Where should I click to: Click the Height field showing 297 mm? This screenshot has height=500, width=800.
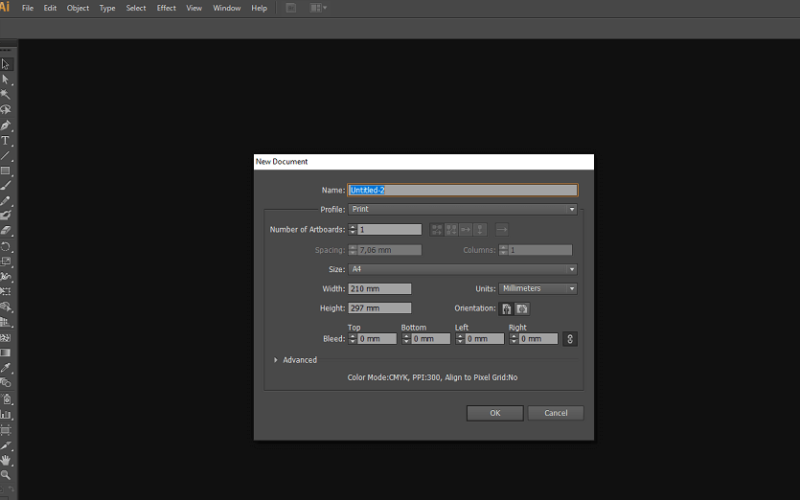coord(380,308)
